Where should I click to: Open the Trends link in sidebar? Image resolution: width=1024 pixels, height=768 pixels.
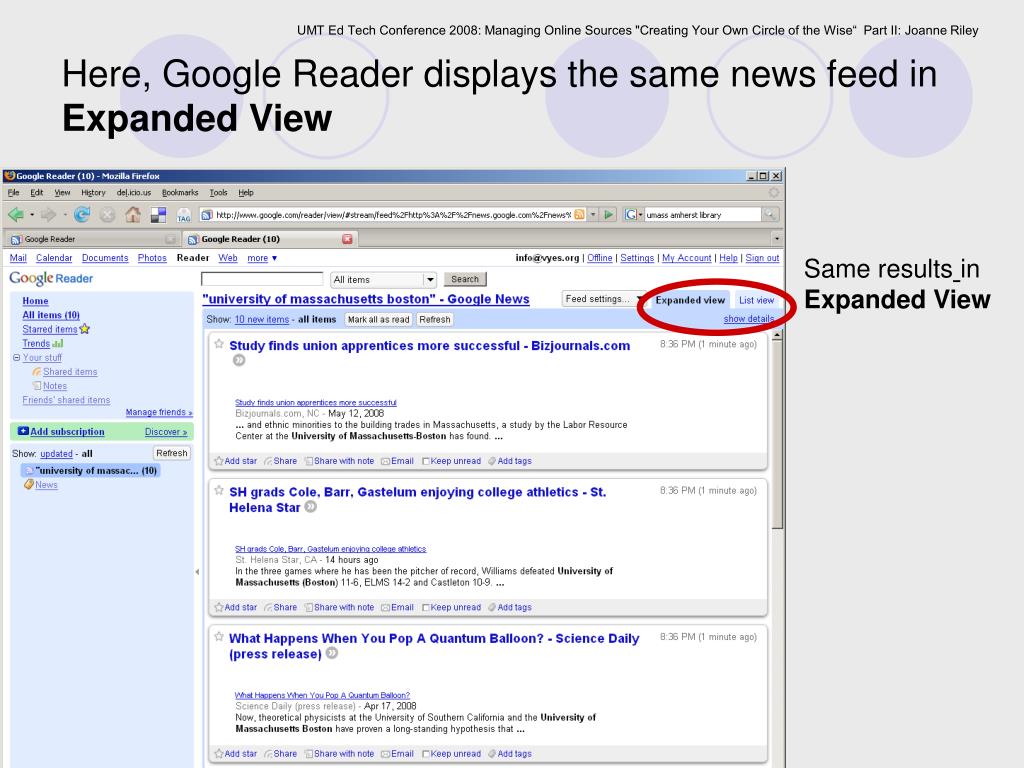36,344
